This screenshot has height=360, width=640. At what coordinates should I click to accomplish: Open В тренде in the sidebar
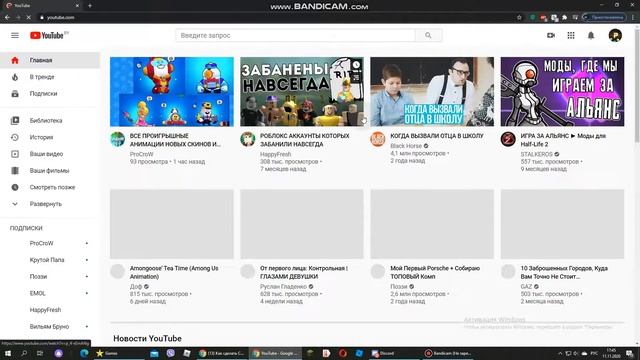click(x=50, y=77)
